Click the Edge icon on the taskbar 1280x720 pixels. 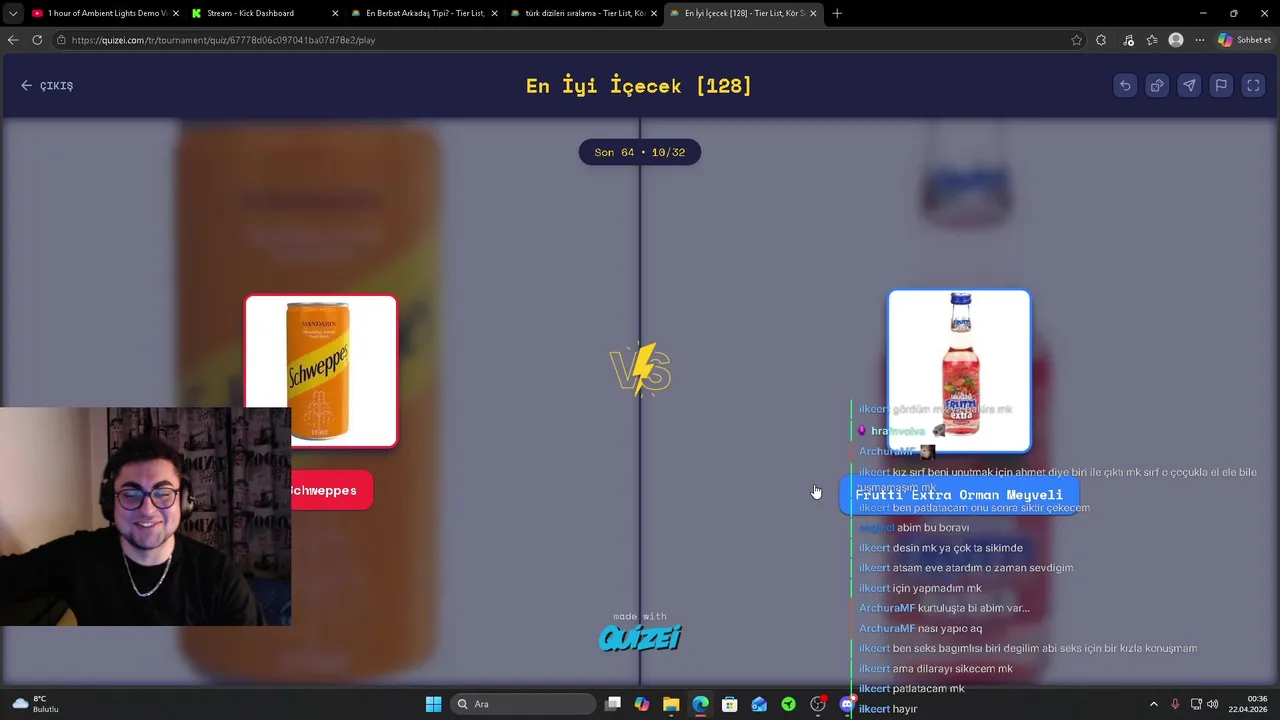coord(701,704)
